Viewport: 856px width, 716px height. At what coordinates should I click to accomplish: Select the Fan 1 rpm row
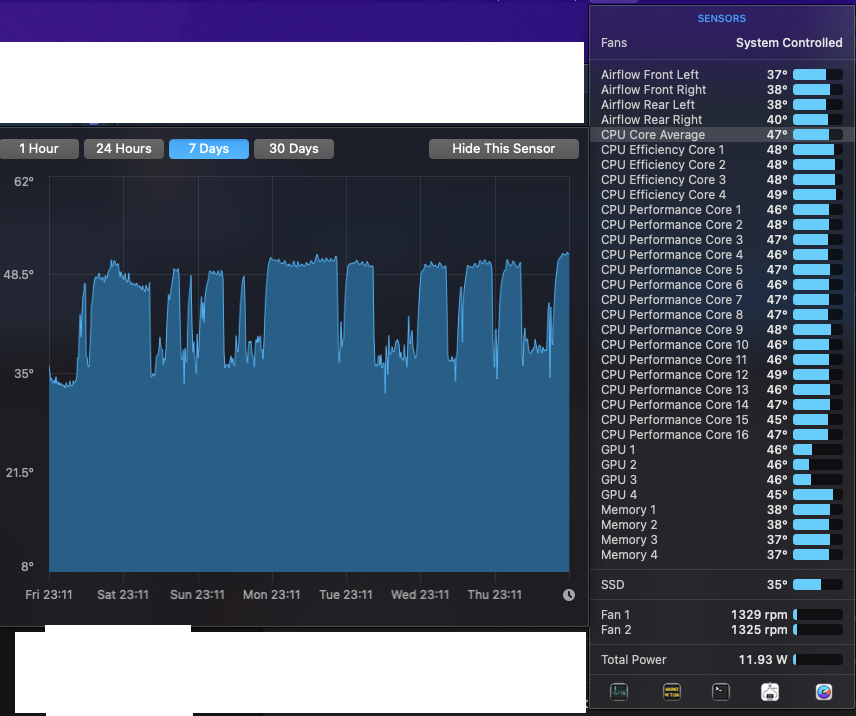tap(722, 615)
